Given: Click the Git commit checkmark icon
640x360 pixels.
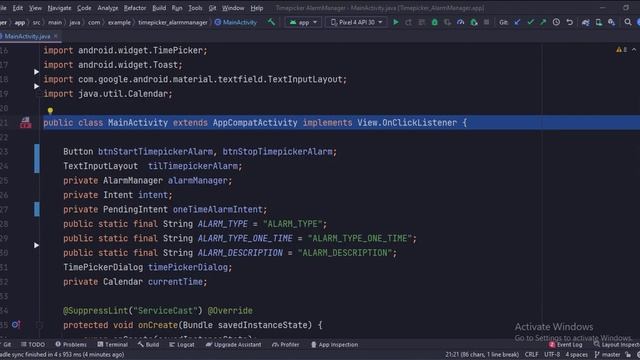Looking at the screenshot, I should tap(530, 22).
